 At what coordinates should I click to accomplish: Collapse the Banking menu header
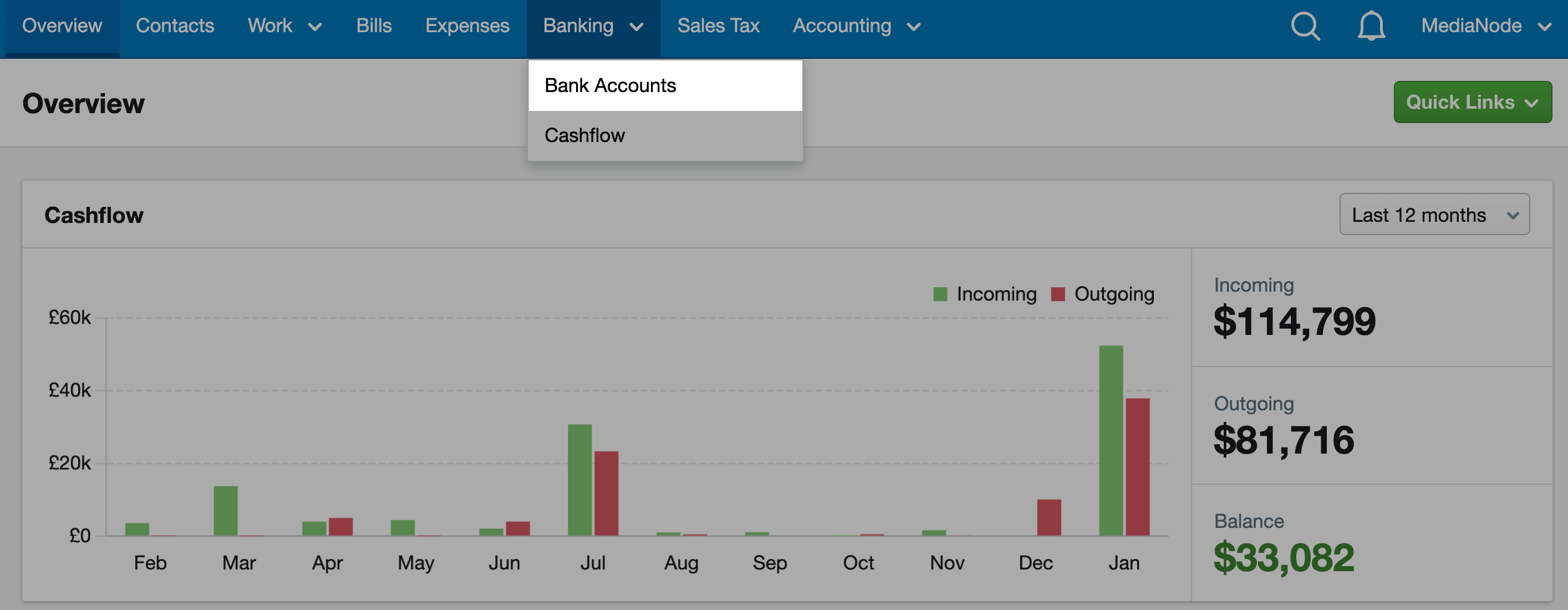(x=593, y=26)
